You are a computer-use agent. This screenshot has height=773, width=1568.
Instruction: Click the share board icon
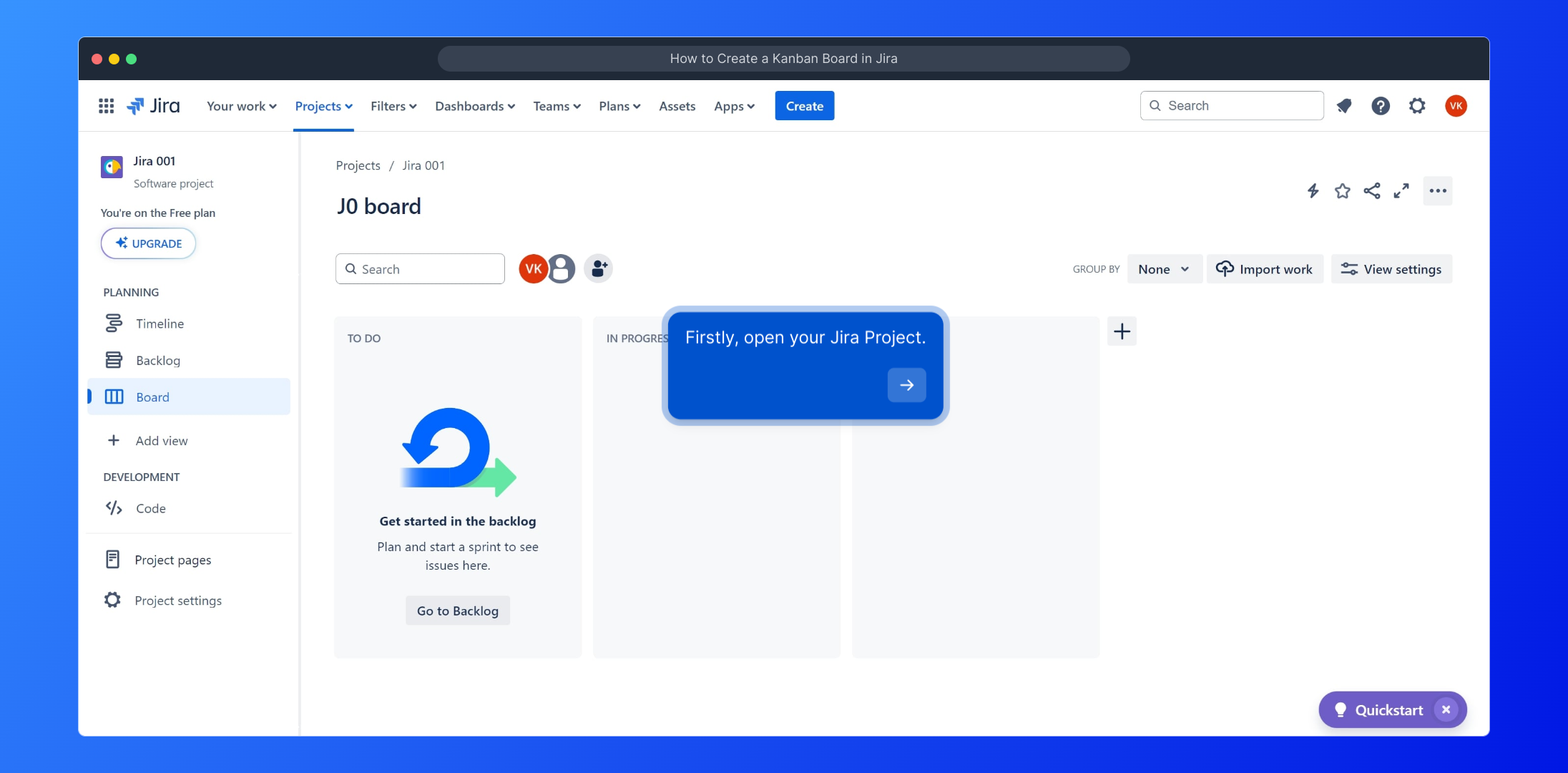(1371, 191)
